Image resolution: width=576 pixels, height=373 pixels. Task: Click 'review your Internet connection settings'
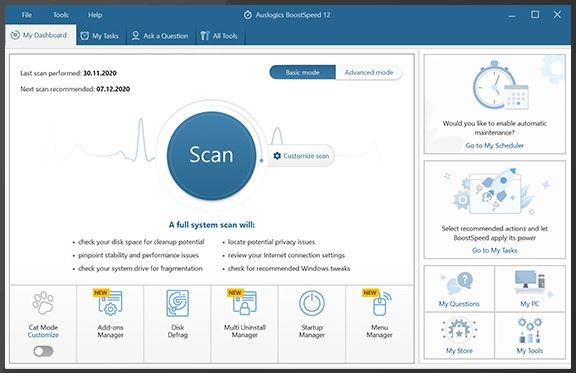[286, 255]
